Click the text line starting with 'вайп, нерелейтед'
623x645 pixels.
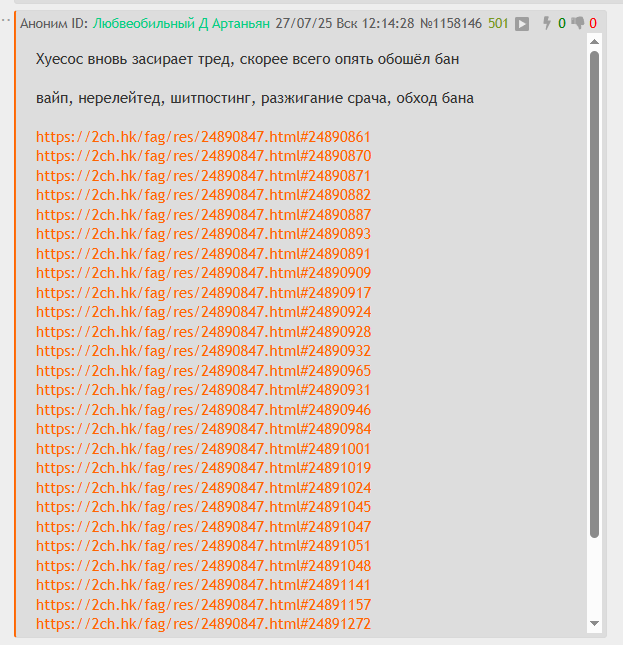[x=255, y=98]
